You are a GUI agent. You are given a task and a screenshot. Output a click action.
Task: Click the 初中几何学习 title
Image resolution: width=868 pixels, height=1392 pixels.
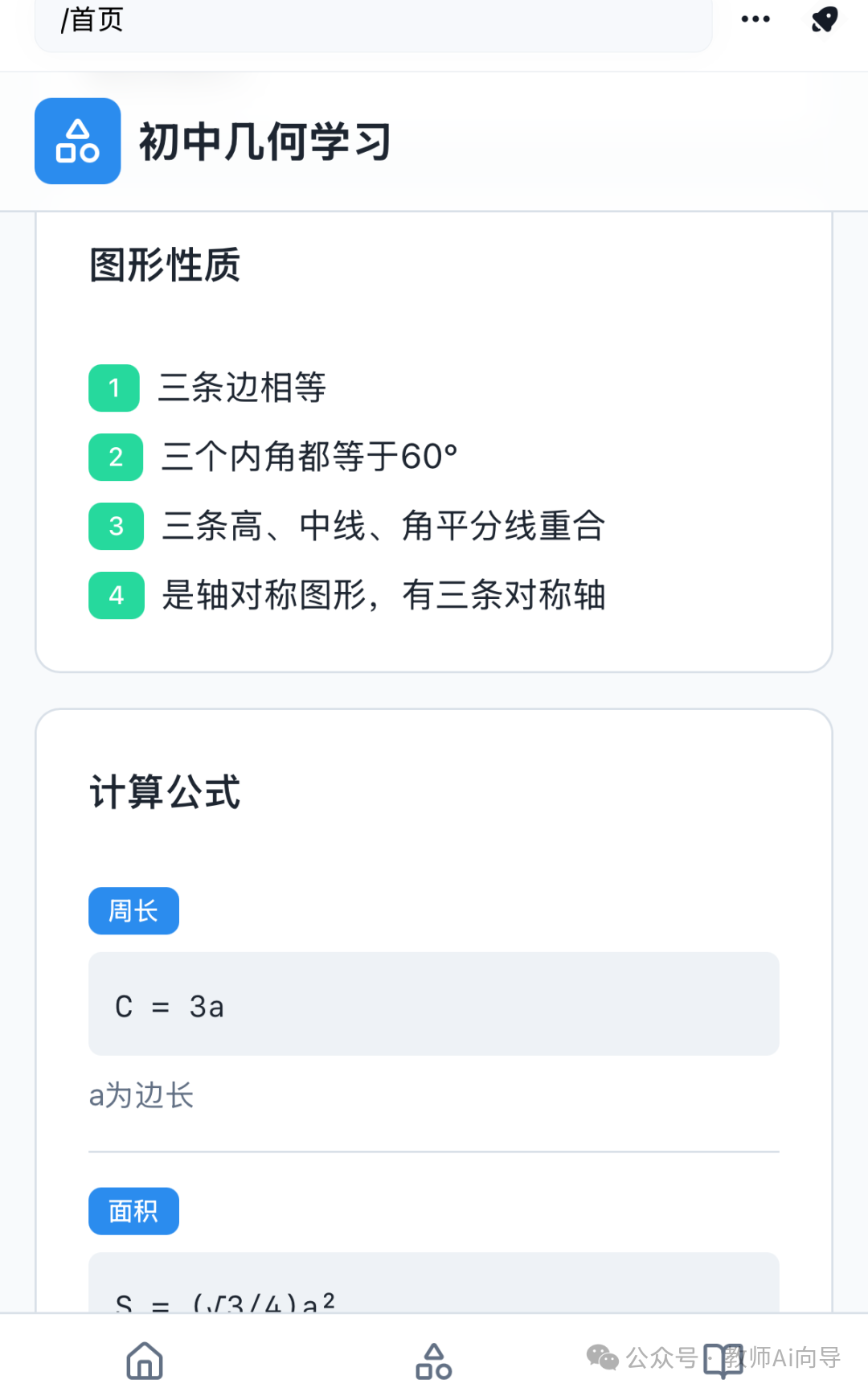click(265, 142)
